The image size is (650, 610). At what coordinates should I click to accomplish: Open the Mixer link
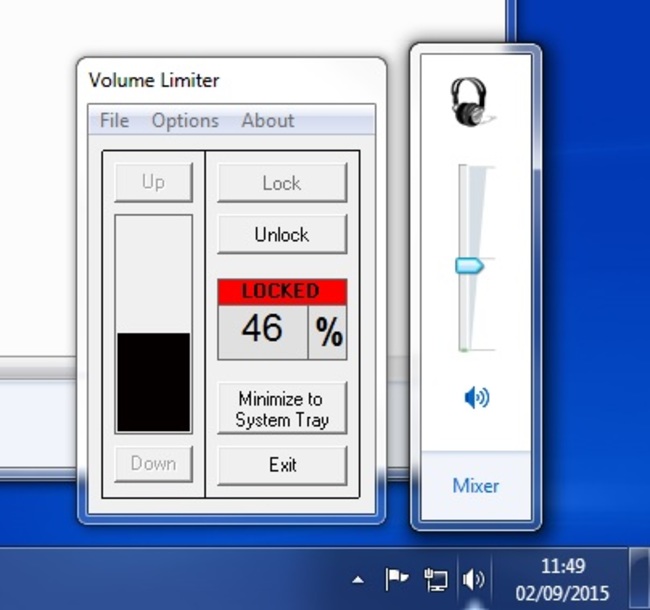coord(476,486)
